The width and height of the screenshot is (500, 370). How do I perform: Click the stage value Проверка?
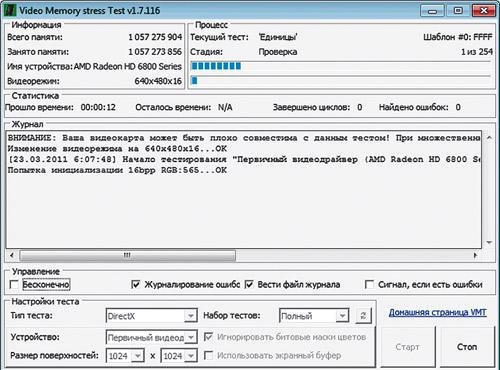pos(278,52)
